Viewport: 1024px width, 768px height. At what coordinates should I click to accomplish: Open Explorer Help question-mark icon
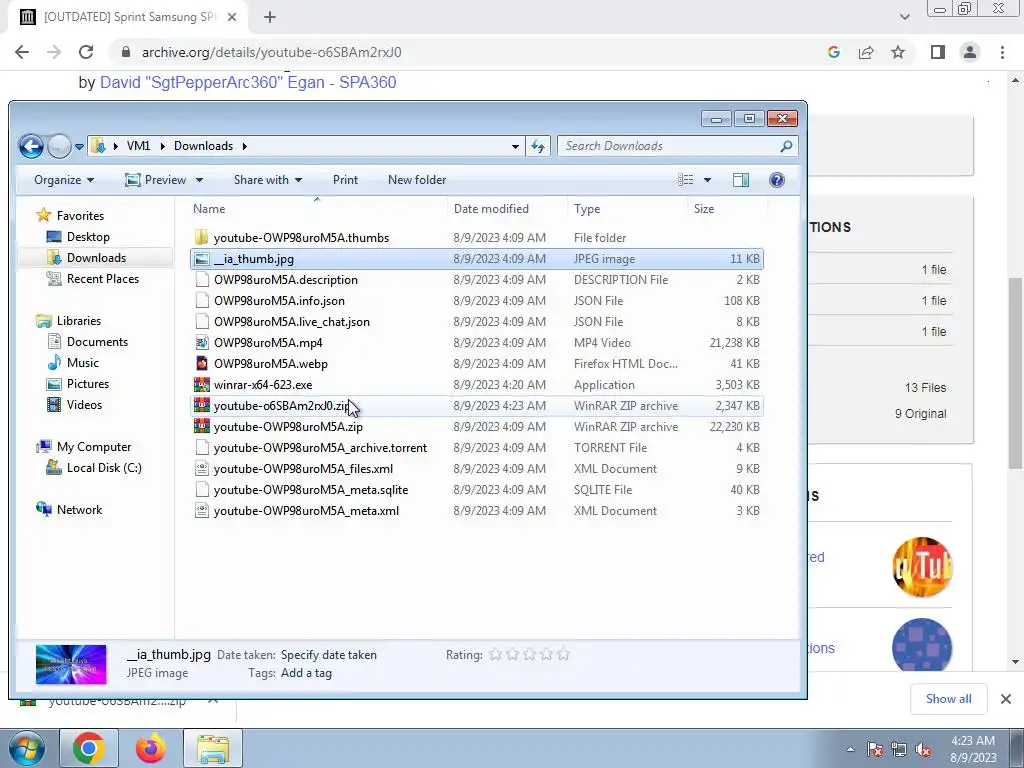point(776,180)
